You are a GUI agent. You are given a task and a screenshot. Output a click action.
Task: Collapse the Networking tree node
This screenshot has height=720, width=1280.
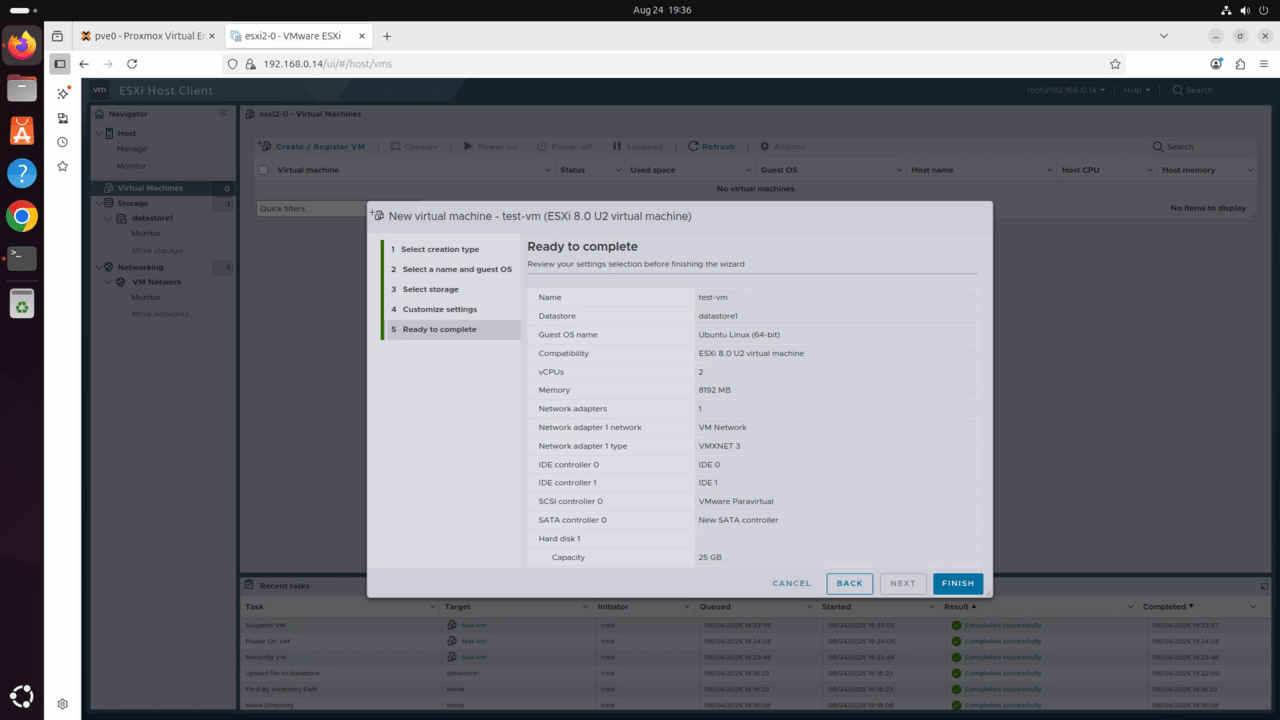coord(98,267)
